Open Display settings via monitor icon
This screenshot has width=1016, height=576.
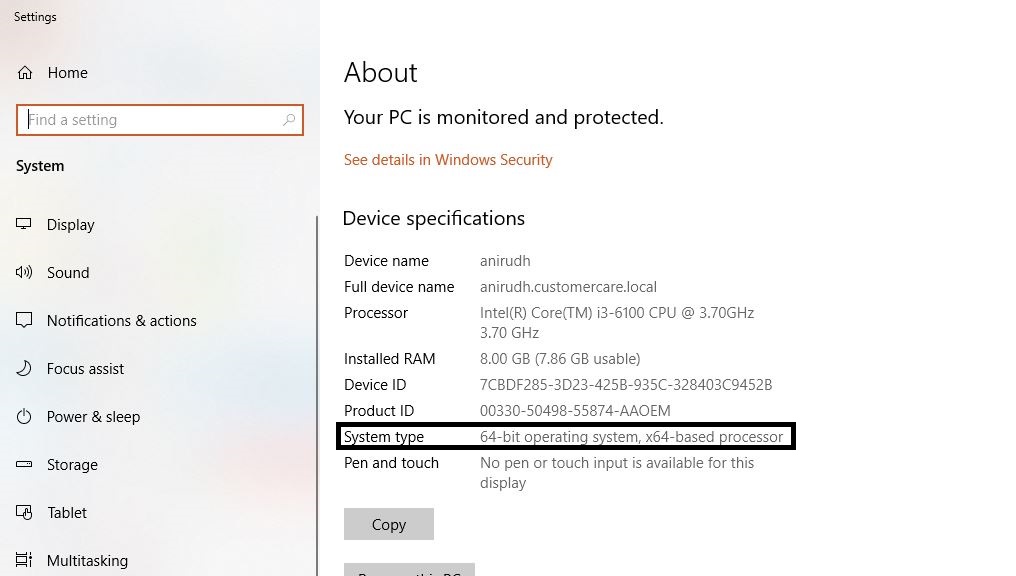tap(24, 224)
